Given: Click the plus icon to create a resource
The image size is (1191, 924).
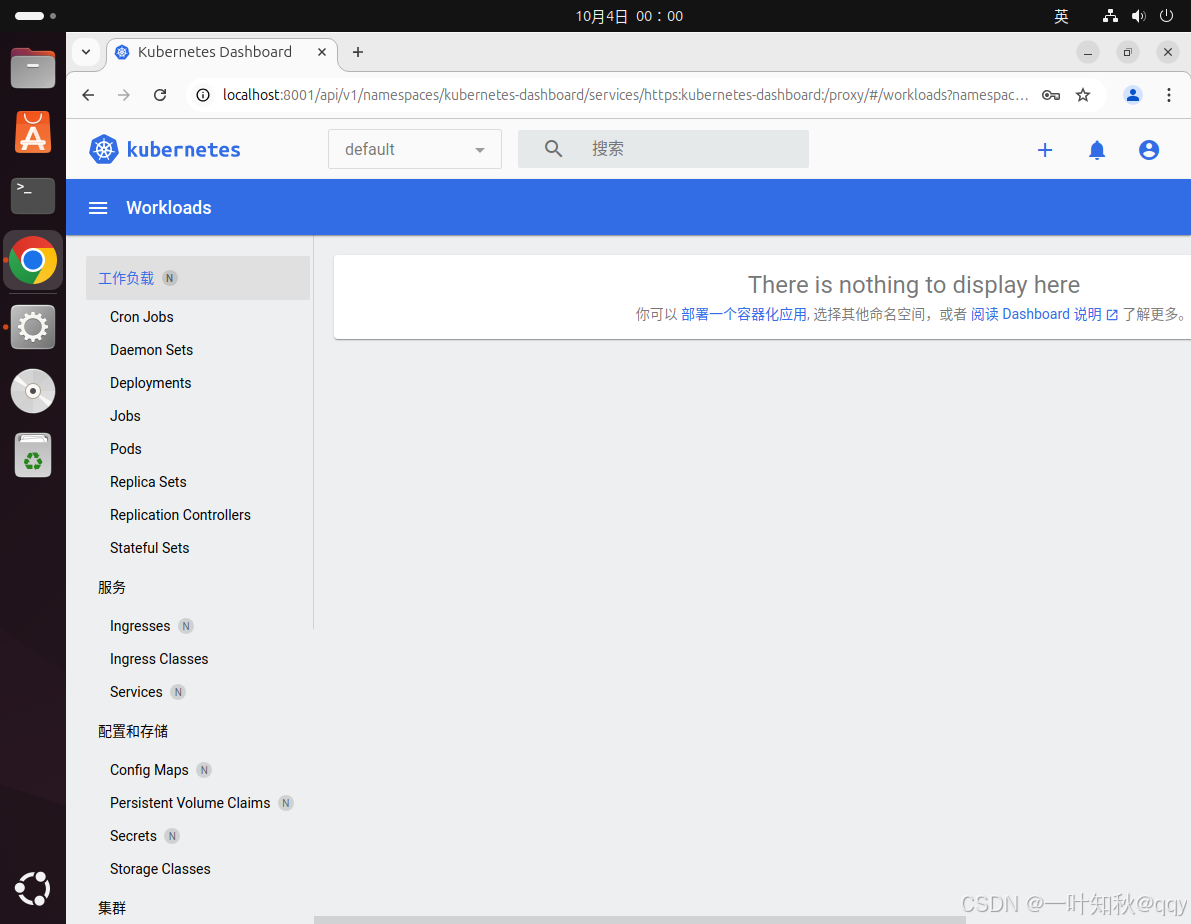Looking at the screenshot, I should (x=1045, y=150).
